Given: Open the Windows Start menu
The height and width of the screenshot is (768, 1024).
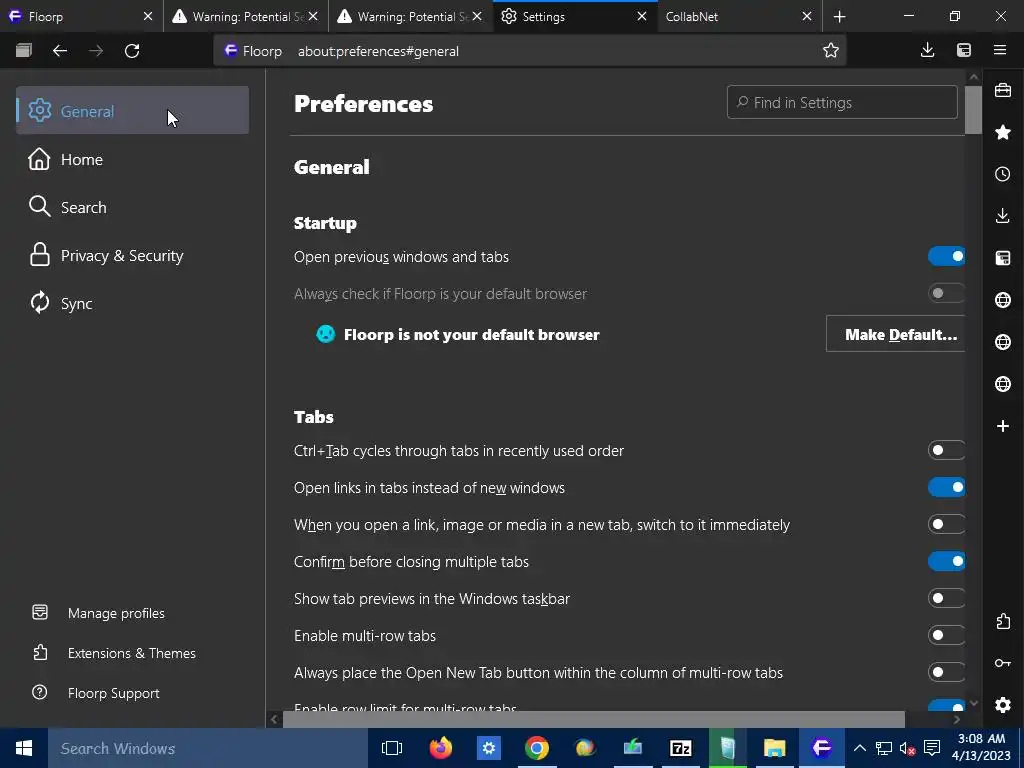Looking at the screenshot, I should click(x=24, y=748).
